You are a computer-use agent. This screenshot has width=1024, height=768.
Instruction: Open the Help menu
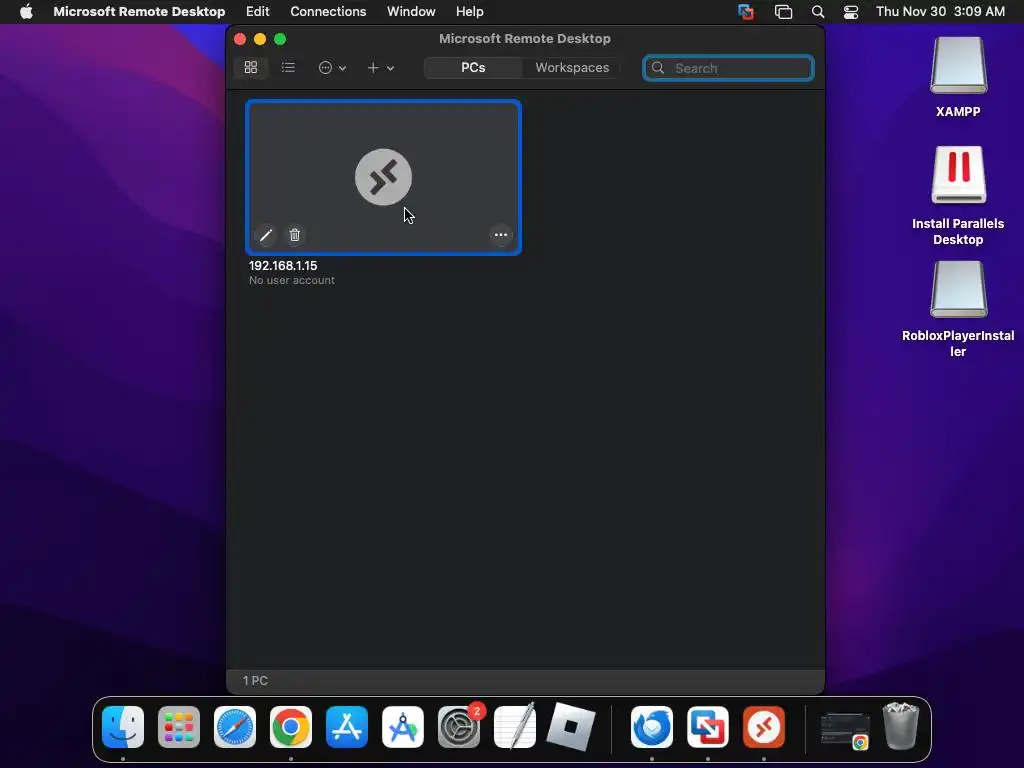coord(470,11)
